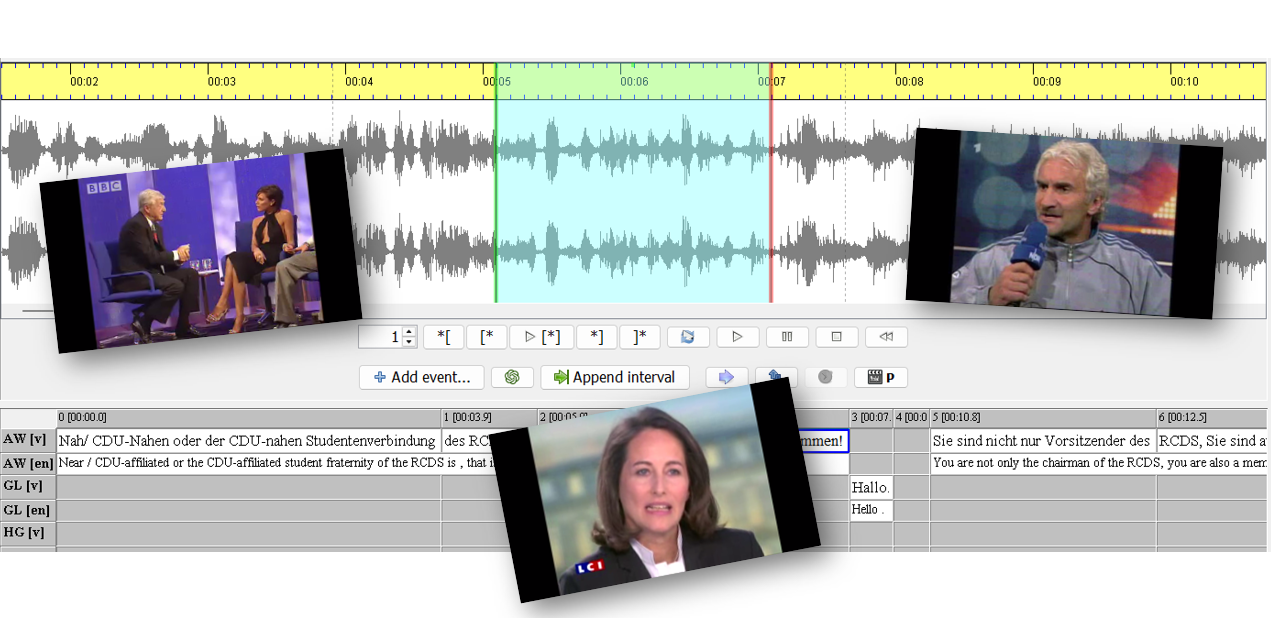1271x618 pixels.
Task: Select the GL [en] tier label
Action: (x=28, y=510)
